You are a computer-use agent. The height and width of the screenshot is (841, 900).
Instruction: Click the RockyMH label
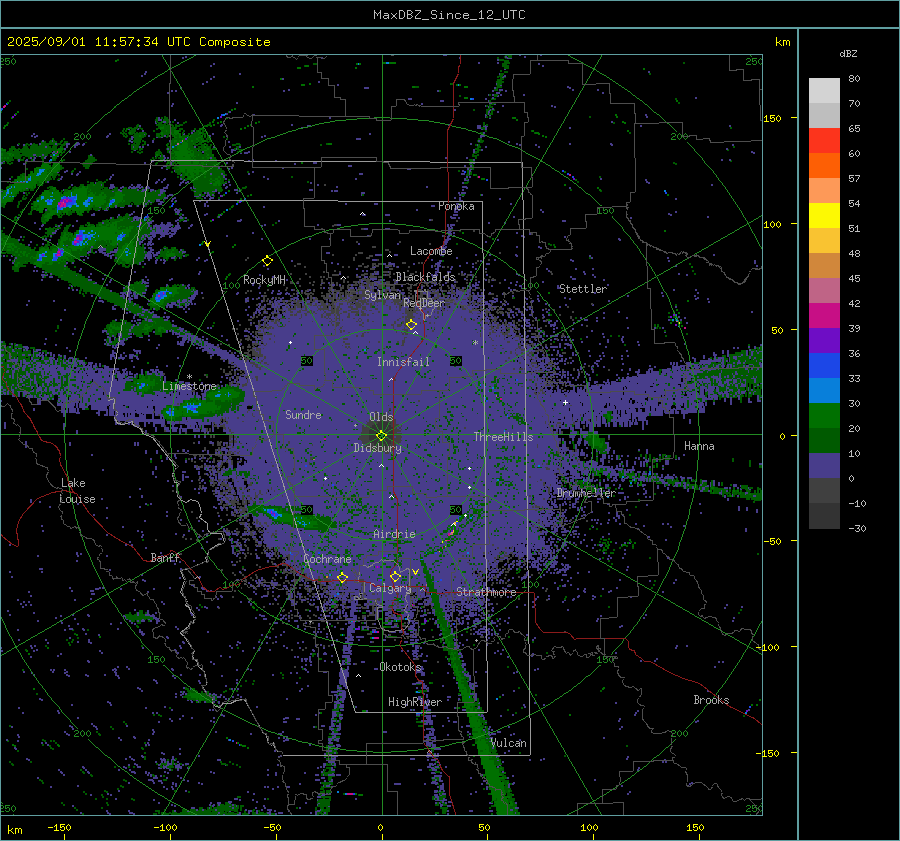[x=265, y=280]
